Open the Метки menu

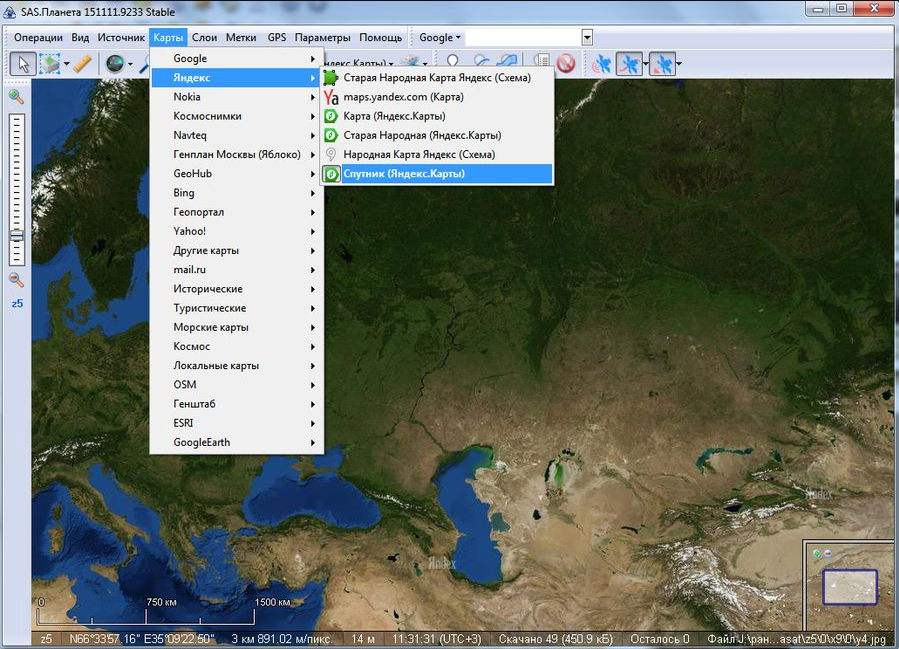pos(241,37)
